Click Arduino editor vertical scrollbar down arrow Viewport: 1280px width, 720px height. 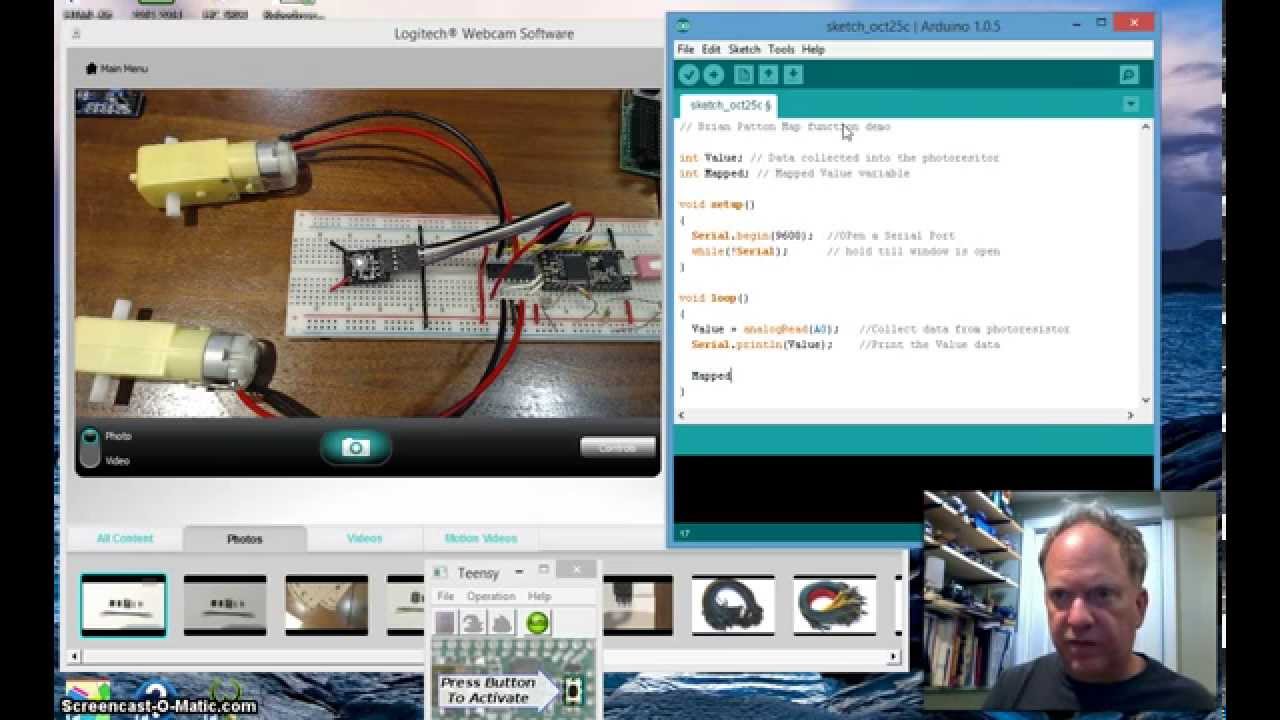click(x=1146, y=400)
